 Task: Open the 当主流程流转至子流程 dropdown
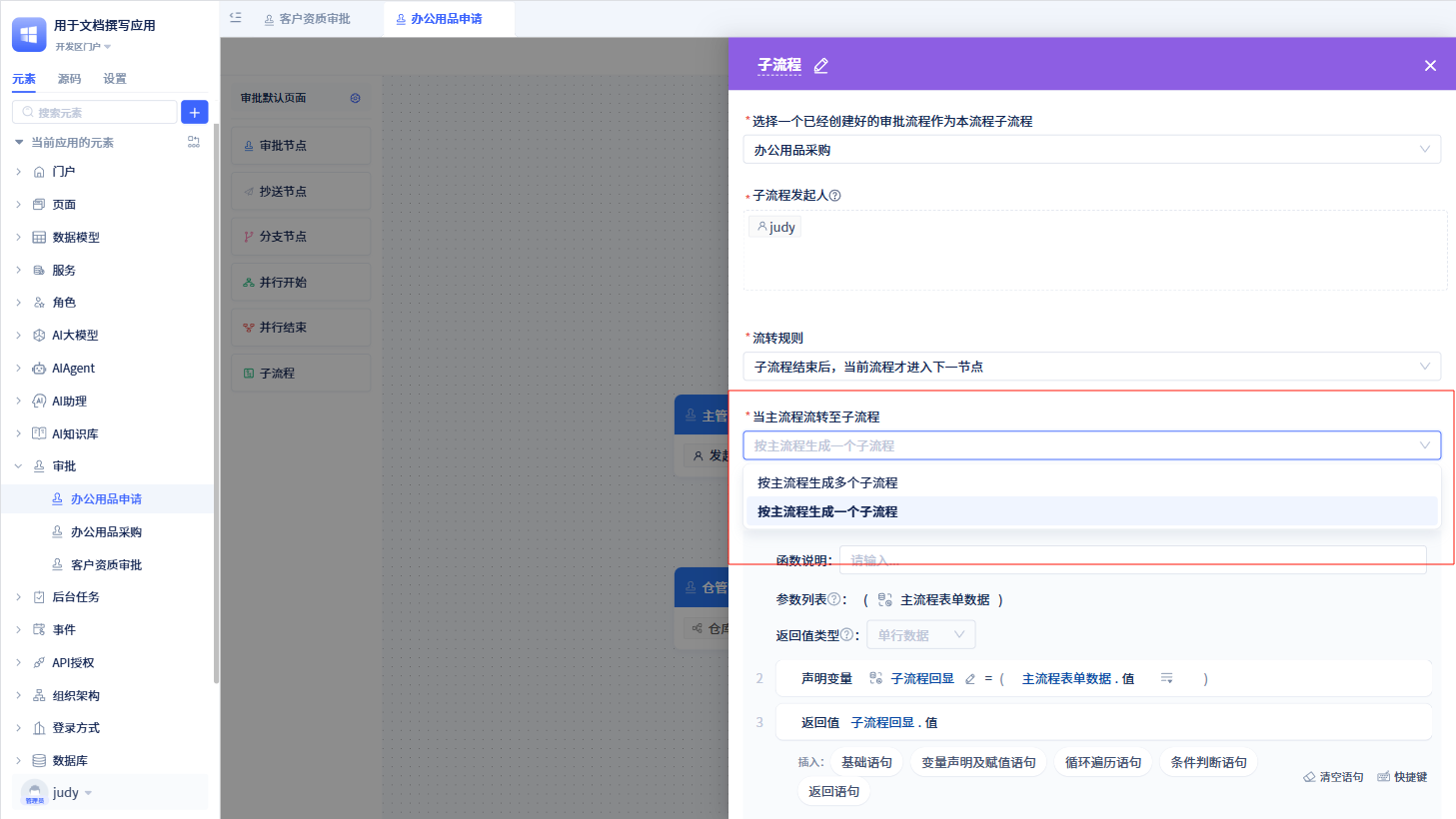[x=1091, y=445]
